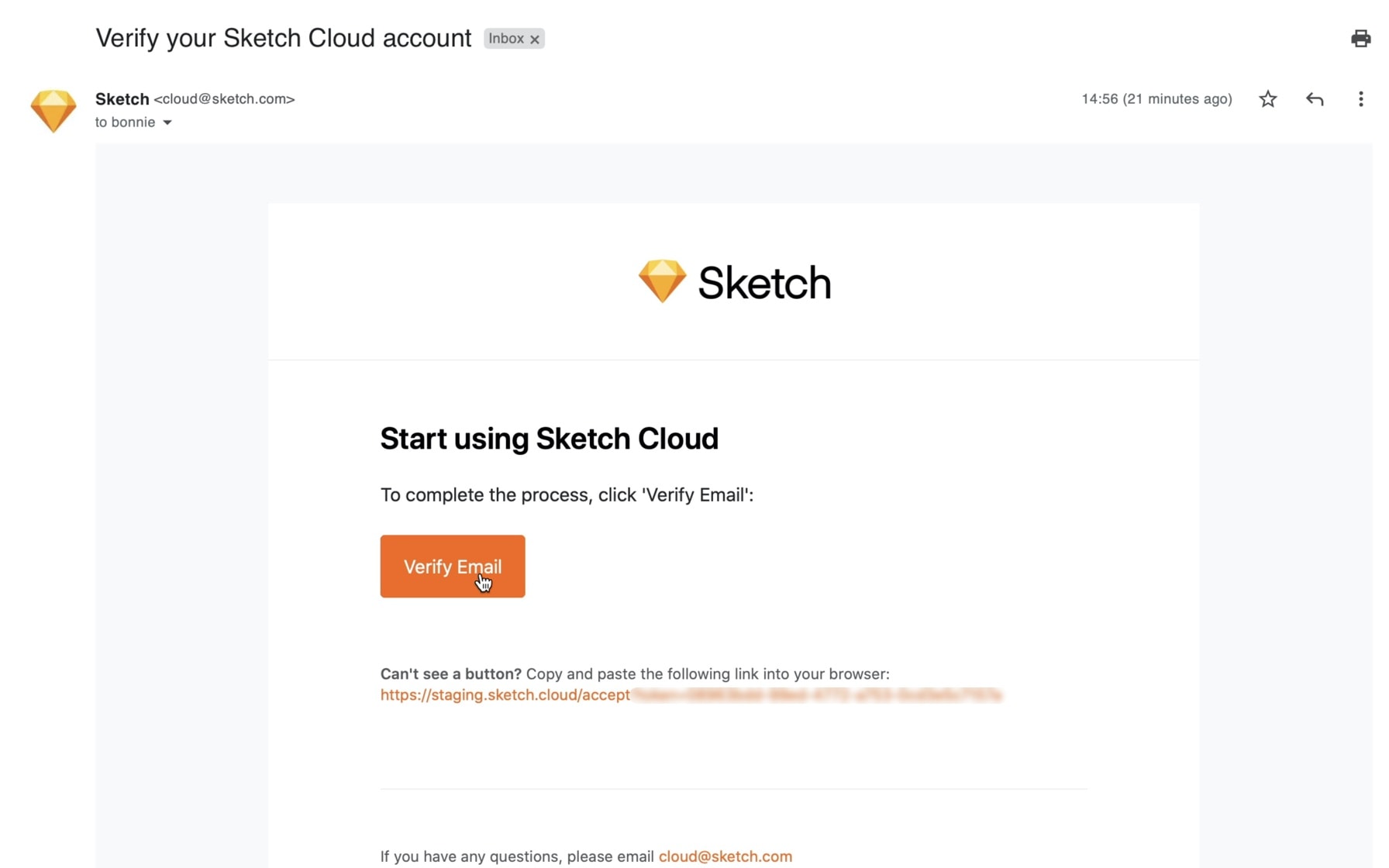
Task: Click the 'Start using Sketch Cloud' heading
Action: click(549, 439)
